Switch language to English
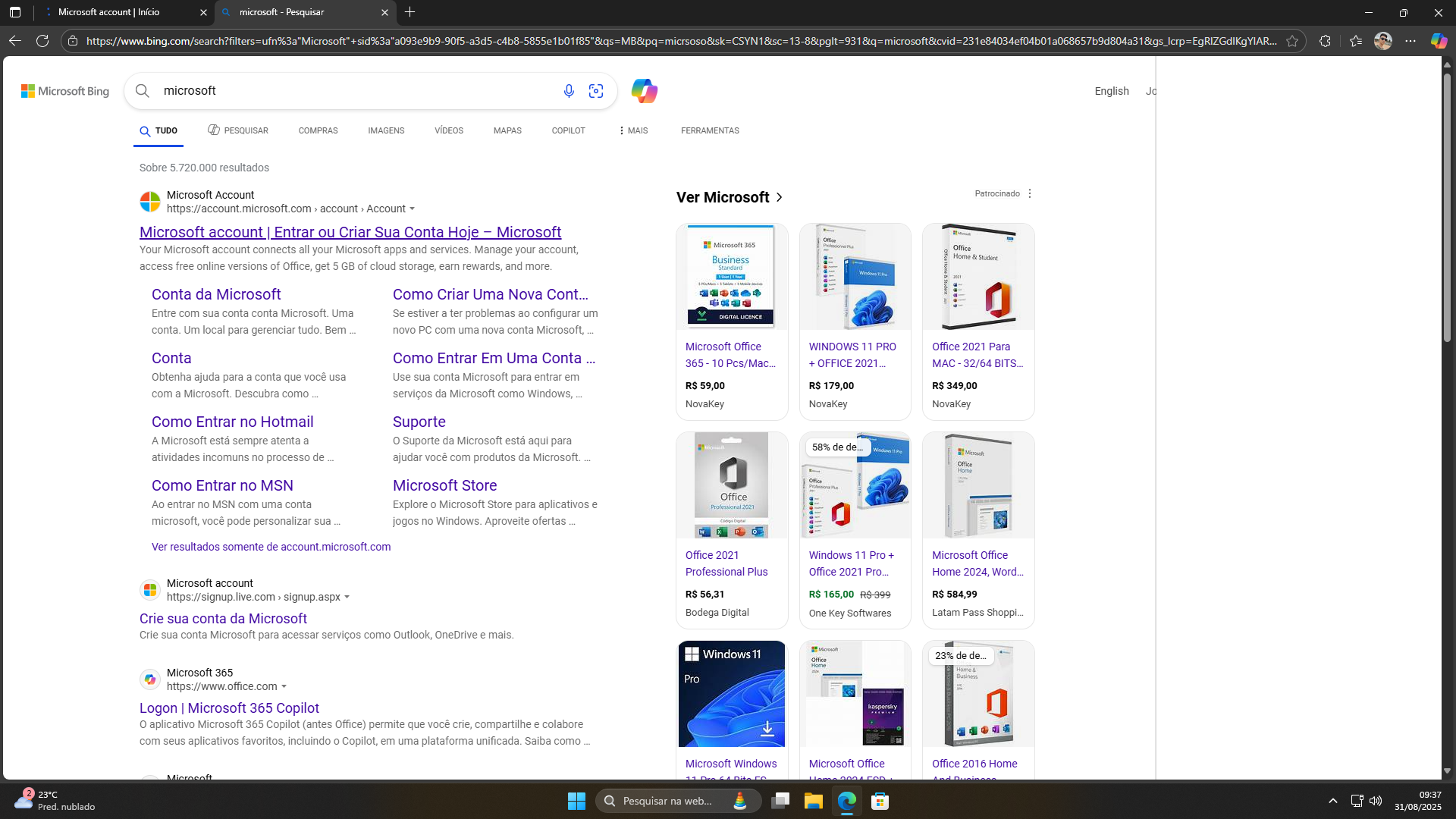Image resolution: width=1456 pixels, height=819 pixels. coord(1112,91)
